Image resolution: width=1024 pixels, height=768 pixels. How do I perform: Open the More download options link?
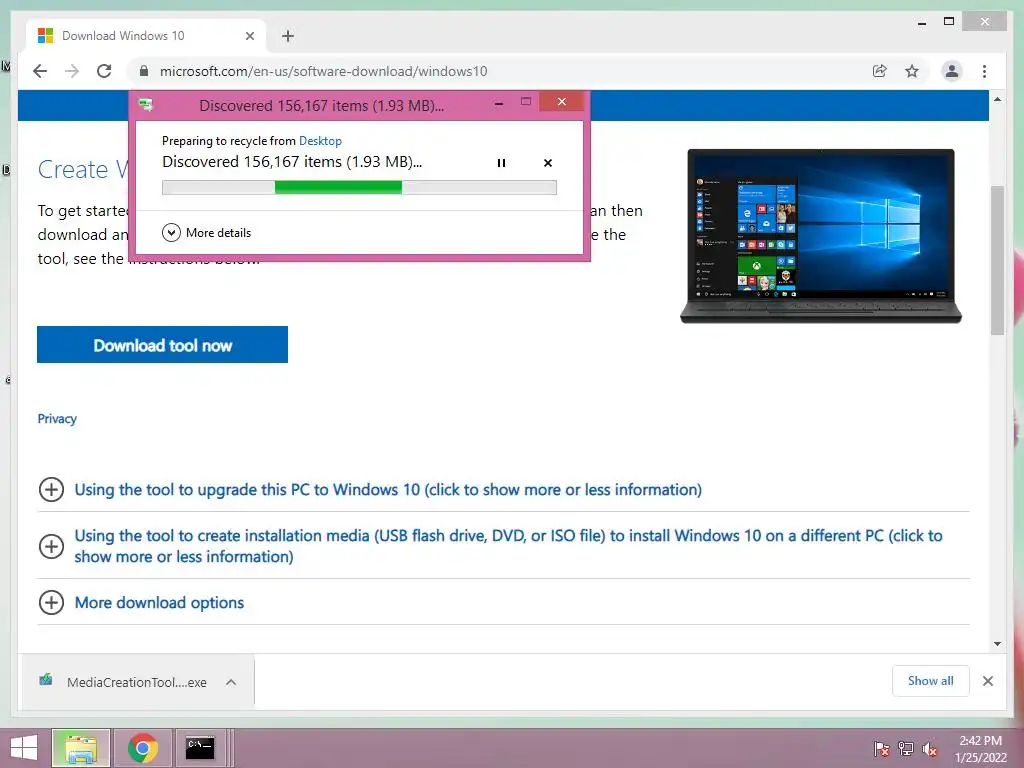(x=159, y=602)
